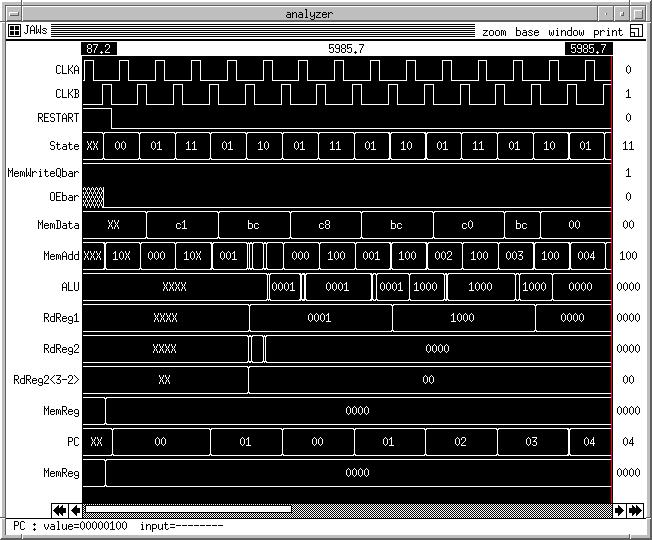The image size is (652, 540).
Task: Open the window menu
Action: click(566, 32)
